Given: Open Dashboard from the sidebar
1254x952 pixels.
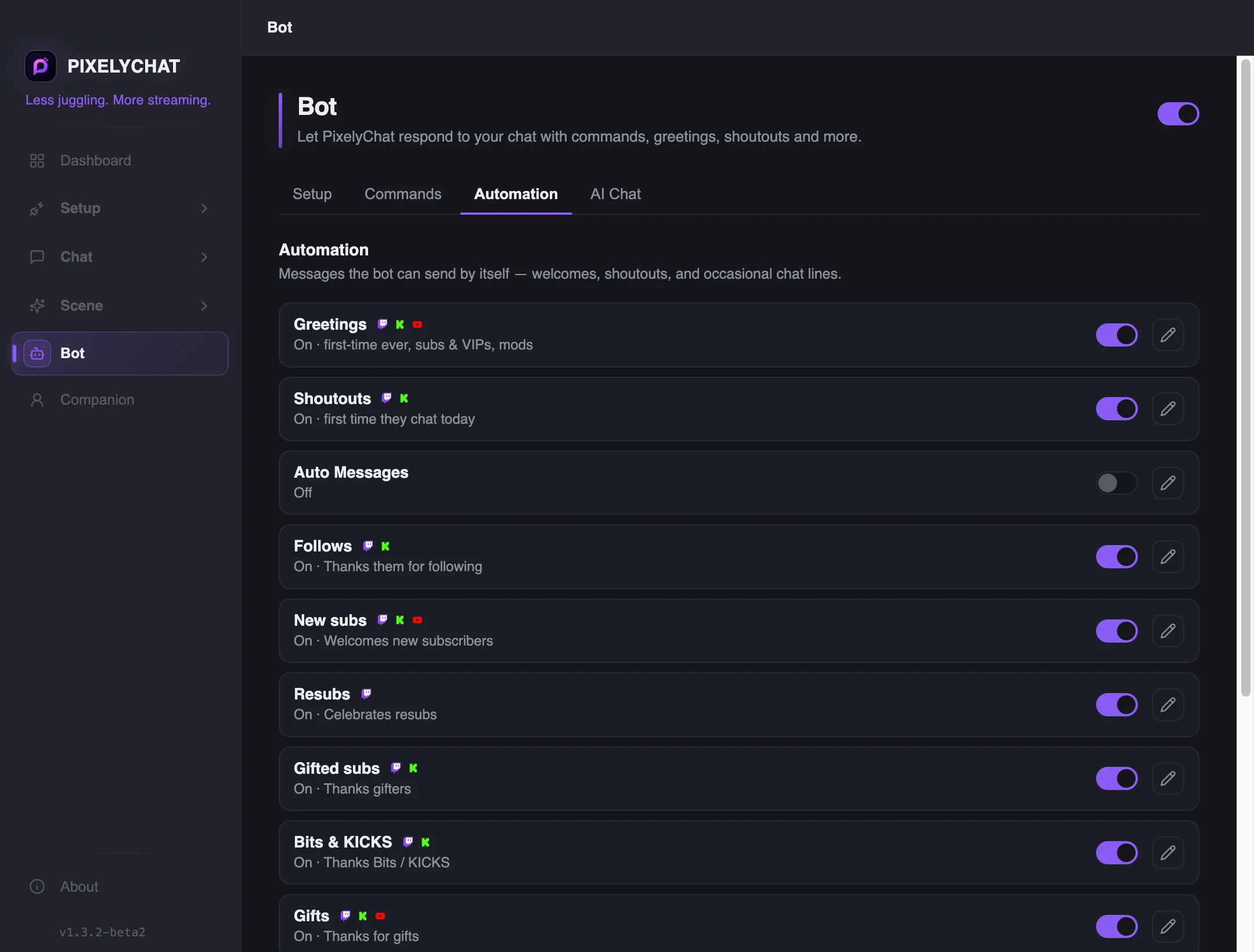Looking at the screenshot, I should [x=120, y=160].
